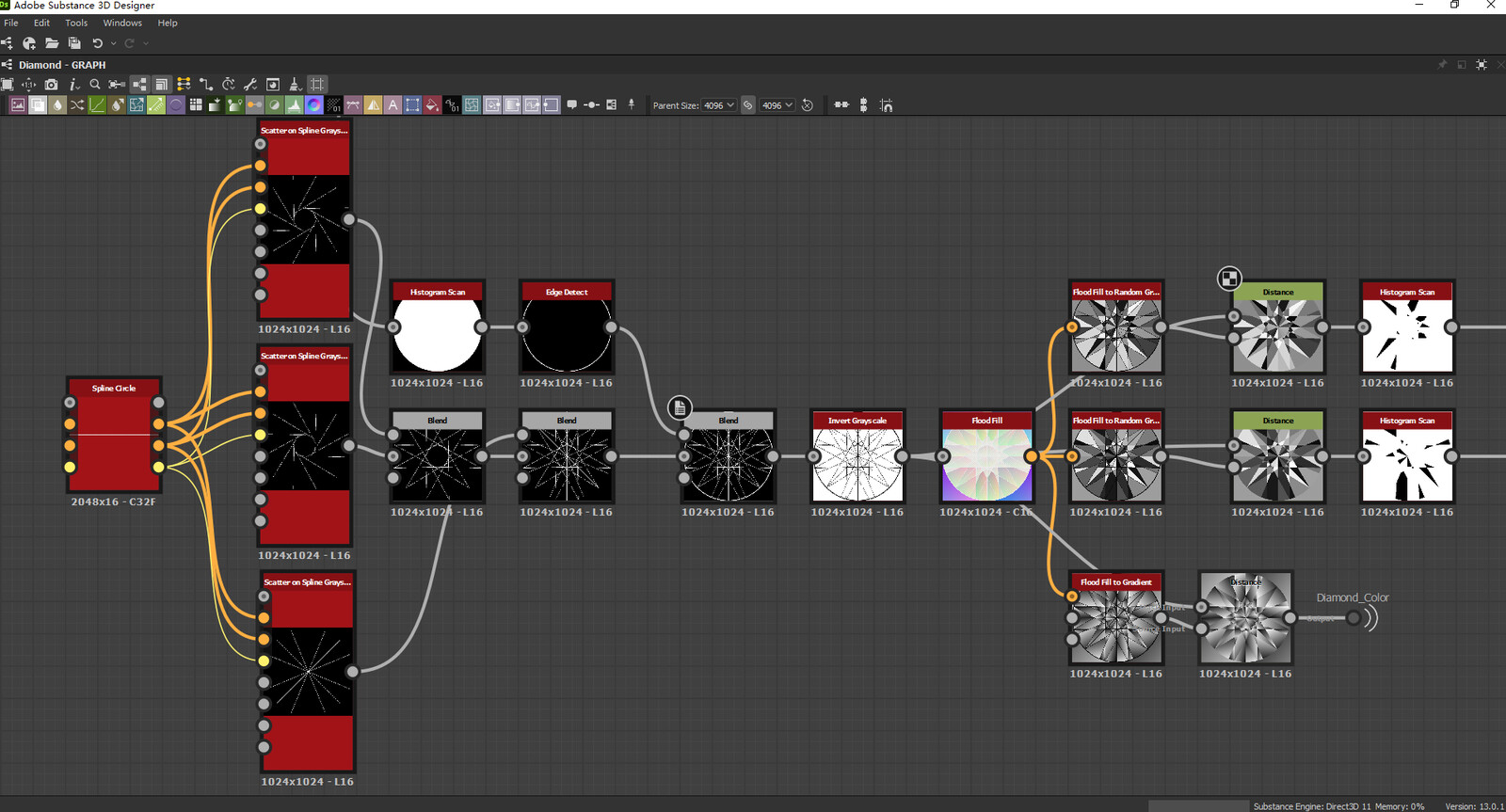Click the magnifier search icon in graph toolbar
This screenshot has width=1506, height=812.
click(94, 85)
